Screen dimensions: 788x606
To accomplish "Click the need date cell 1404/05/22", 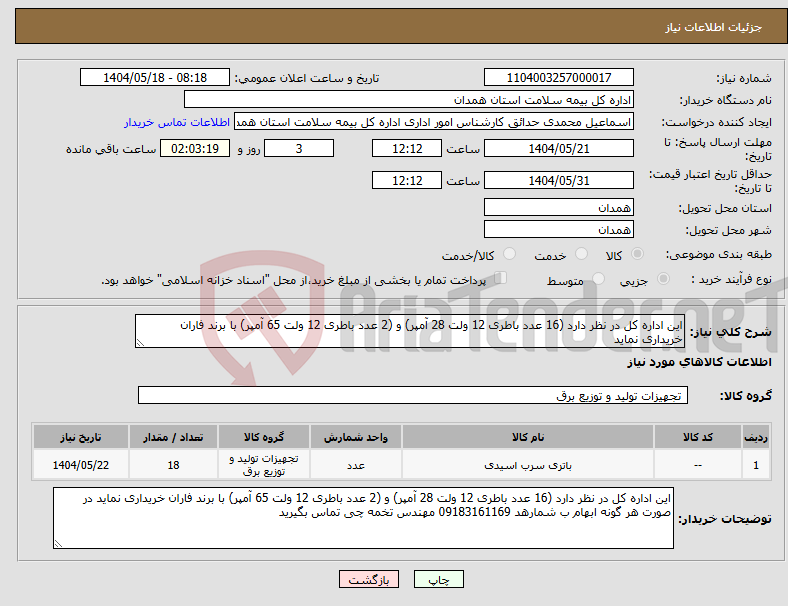I will tap(81, 464).
